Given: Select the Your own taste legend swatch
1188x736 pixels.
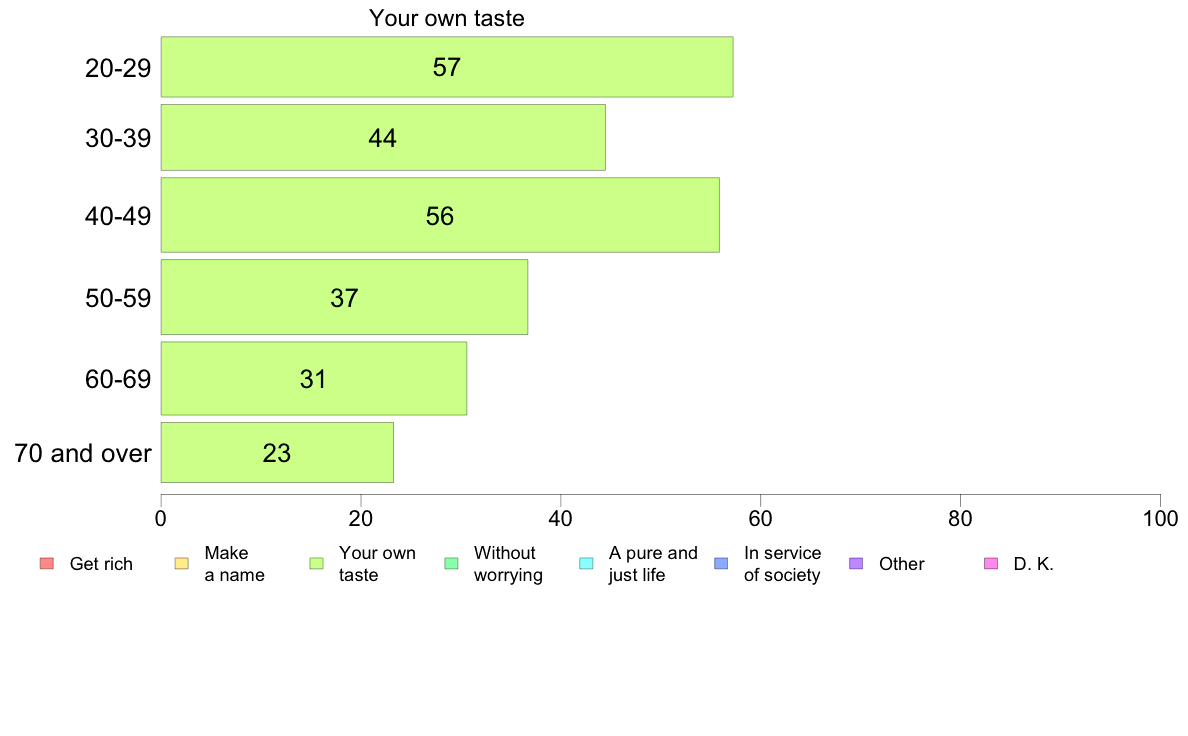Looking at the screenshot, I should pyautogui.click(x=317, y=563).
